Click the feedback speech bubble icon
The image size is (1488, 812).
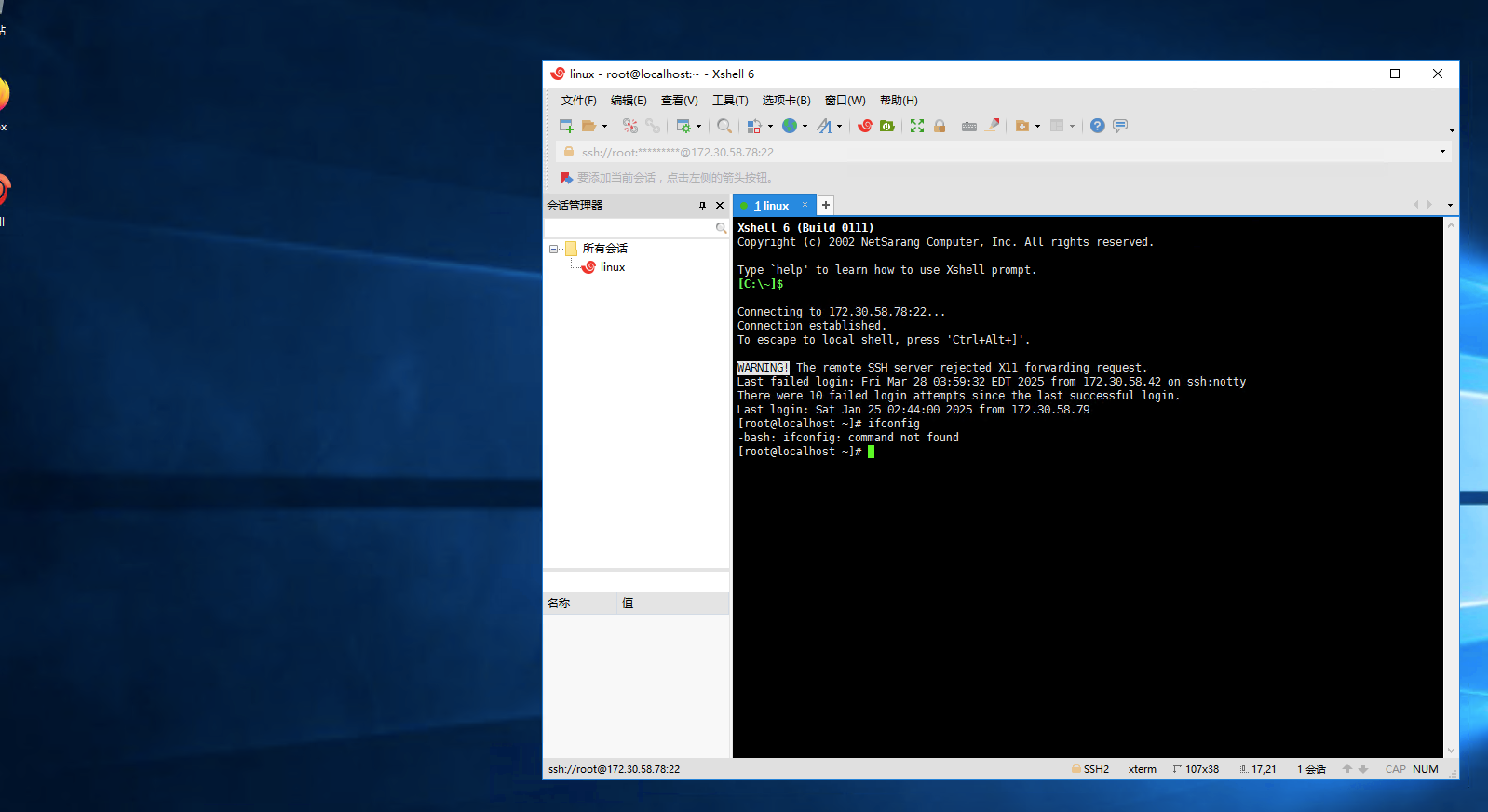[1120, 126]
